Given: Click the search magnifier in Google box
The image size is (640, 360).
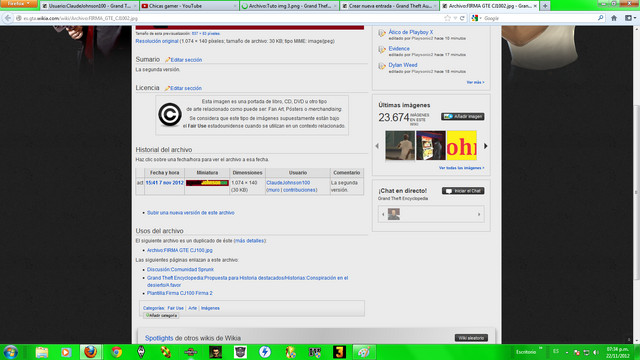Looking at the screenshot, I should tap(600, 18).
